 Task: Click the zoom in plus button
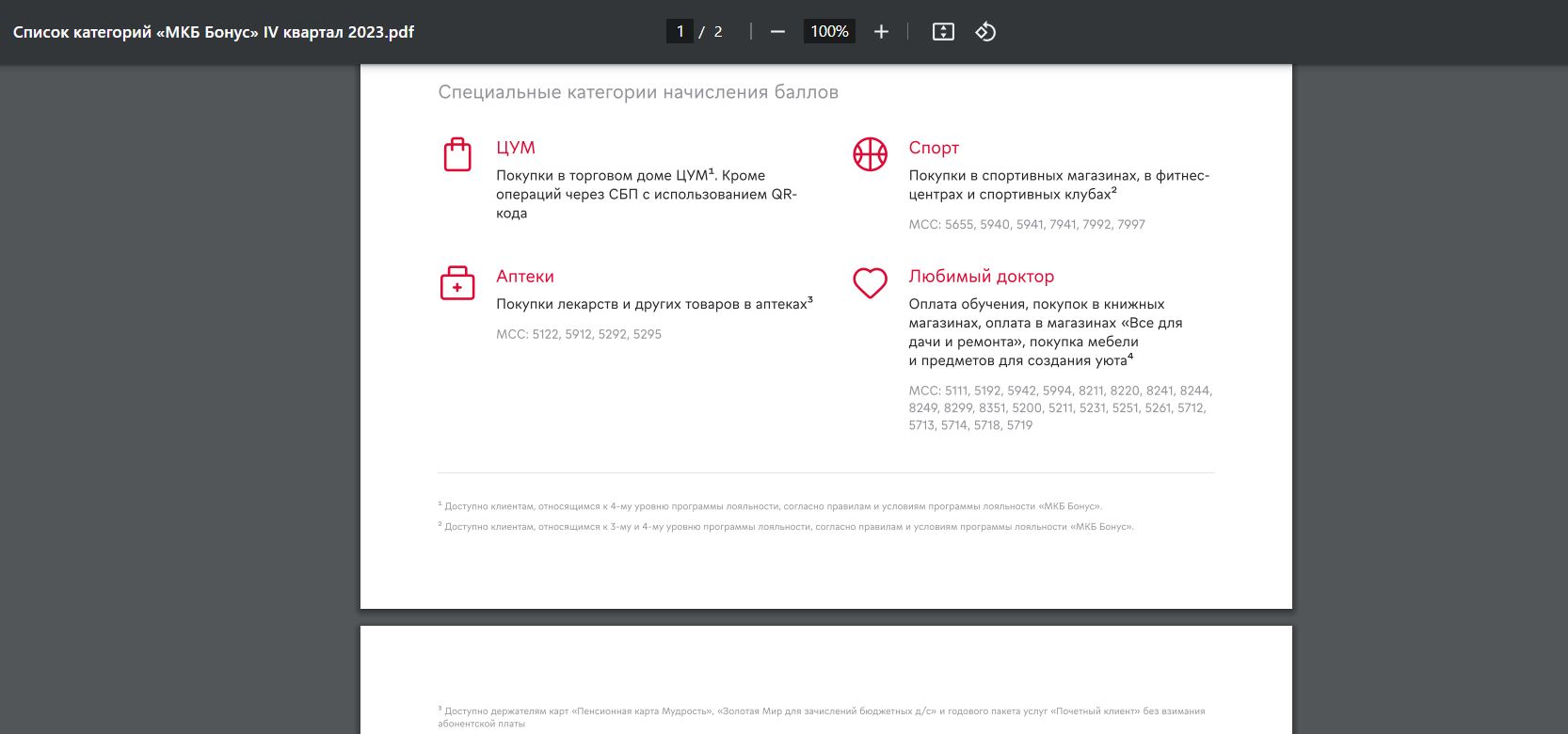[881, 32]
